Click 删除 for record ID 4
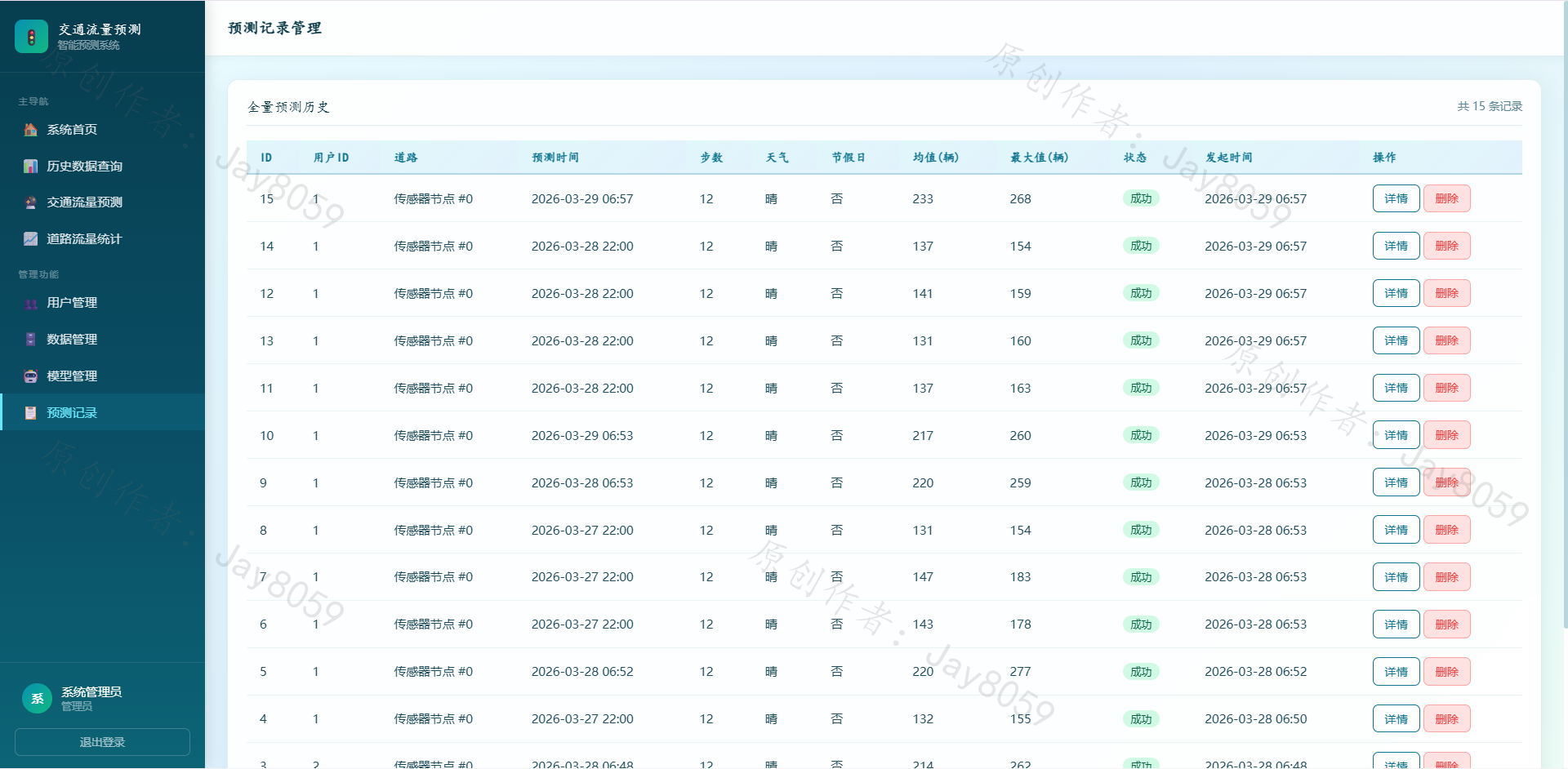 pyautogui.click(x=1446, y=719)
